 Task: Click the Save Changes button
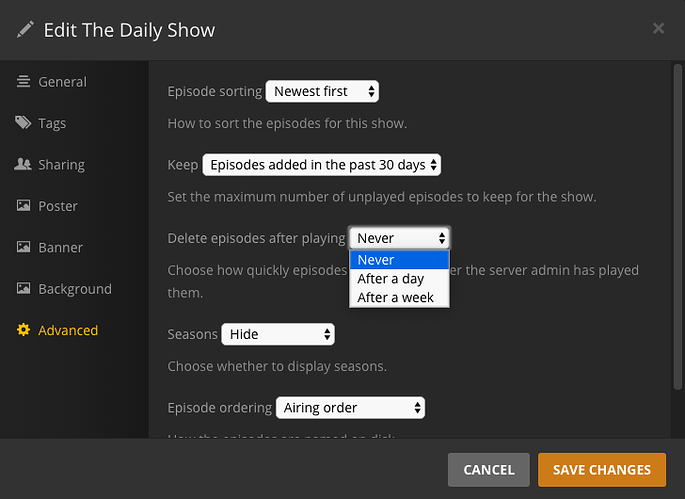pyautogui.click(x=602, y=470)
